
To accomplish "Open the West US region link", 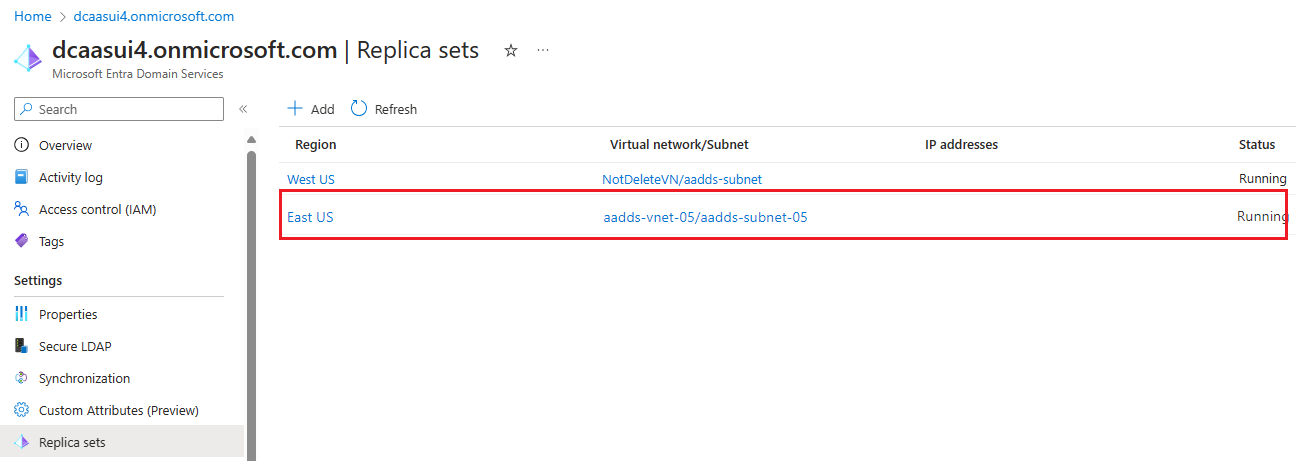I will pos(311,179).
